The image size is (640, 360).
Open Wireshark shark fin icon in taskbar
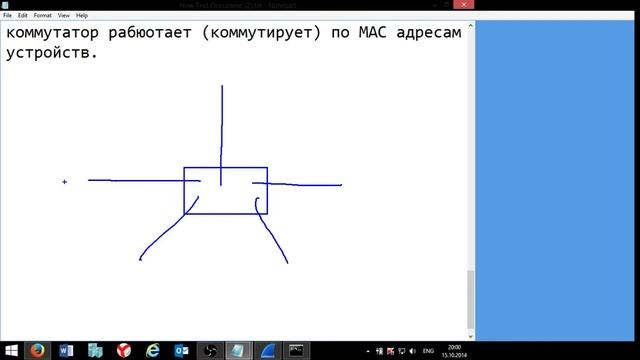click(x=268, y=351)
